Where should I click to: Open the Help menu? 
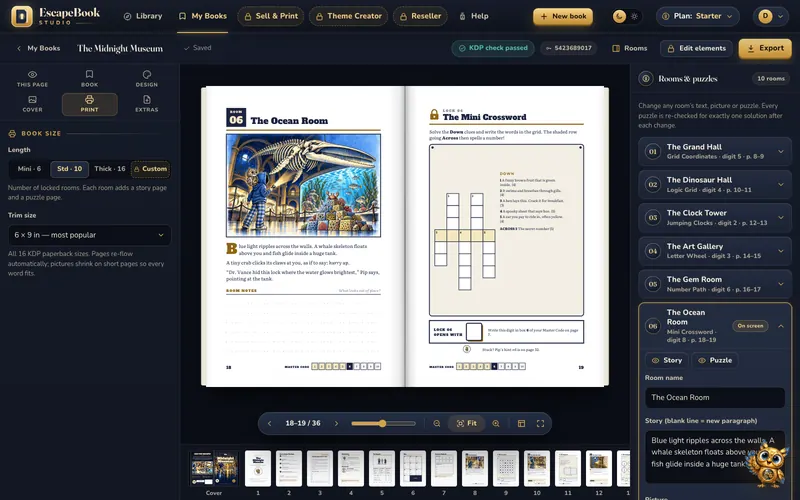[x=474, y=16]
